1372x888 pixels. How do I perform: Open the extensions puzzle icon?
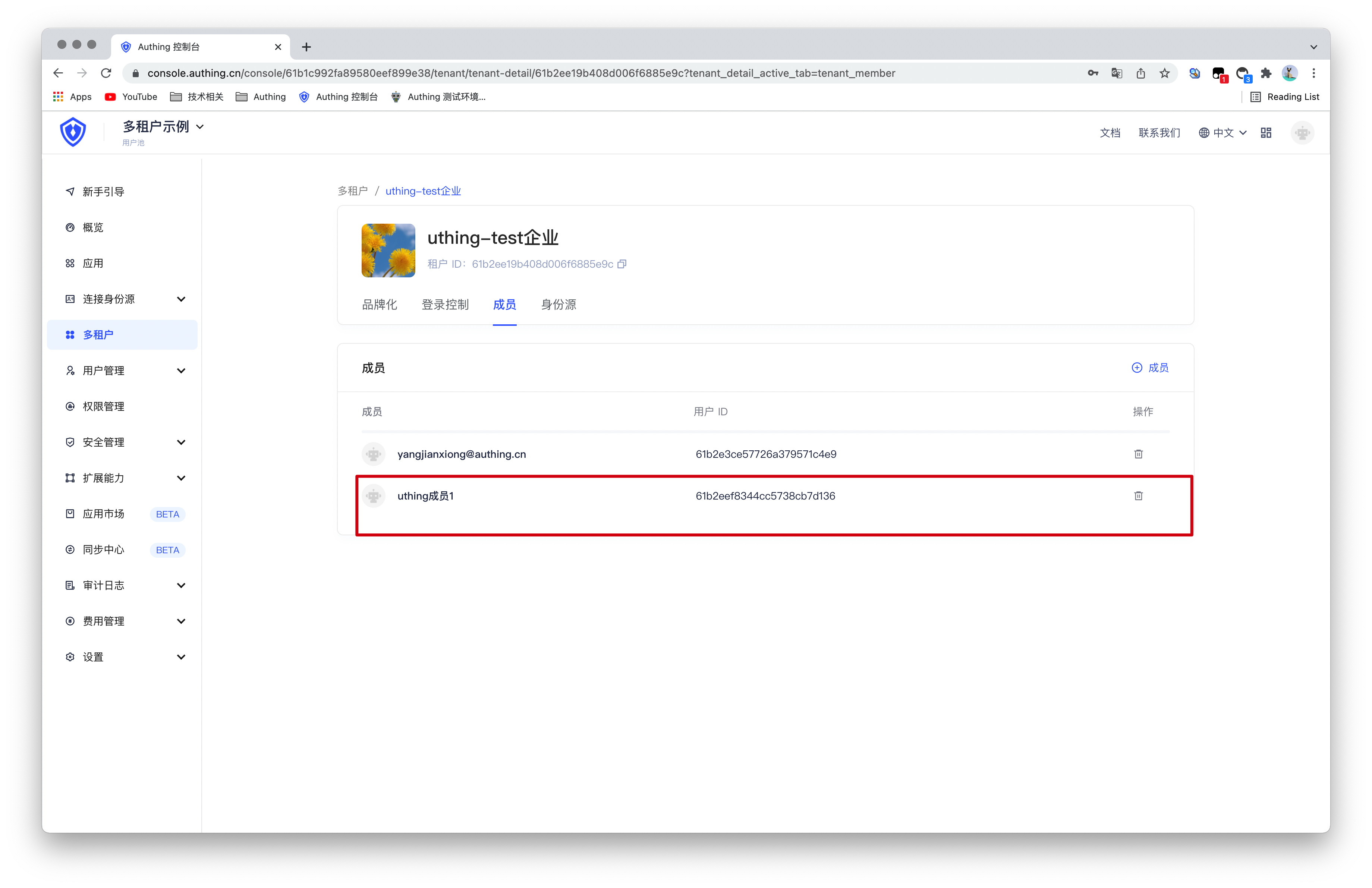(1266, 73)
